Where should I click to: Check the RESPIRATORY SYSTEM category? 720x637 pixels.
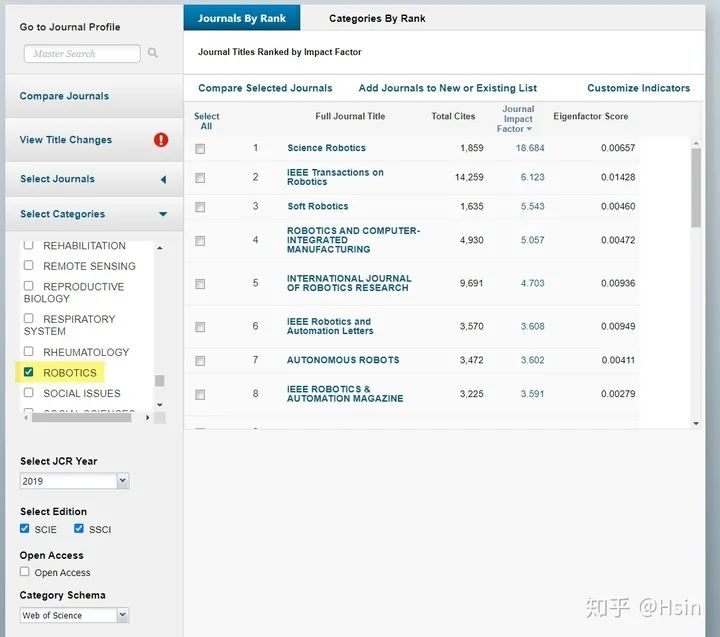28,318
